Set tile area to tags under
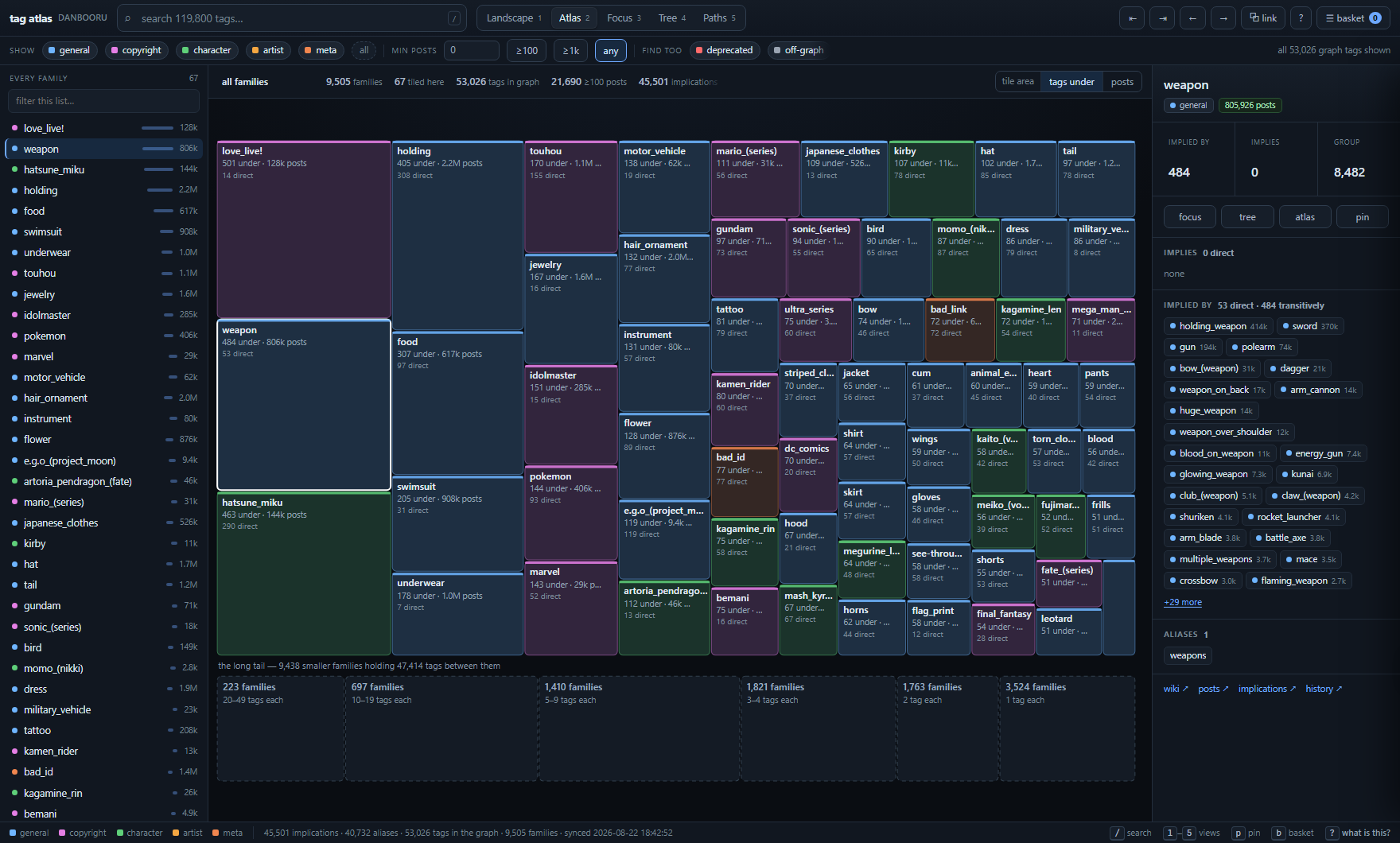Image resolution: width=1400 pixels, height=843 pixels. (1071, 82)
